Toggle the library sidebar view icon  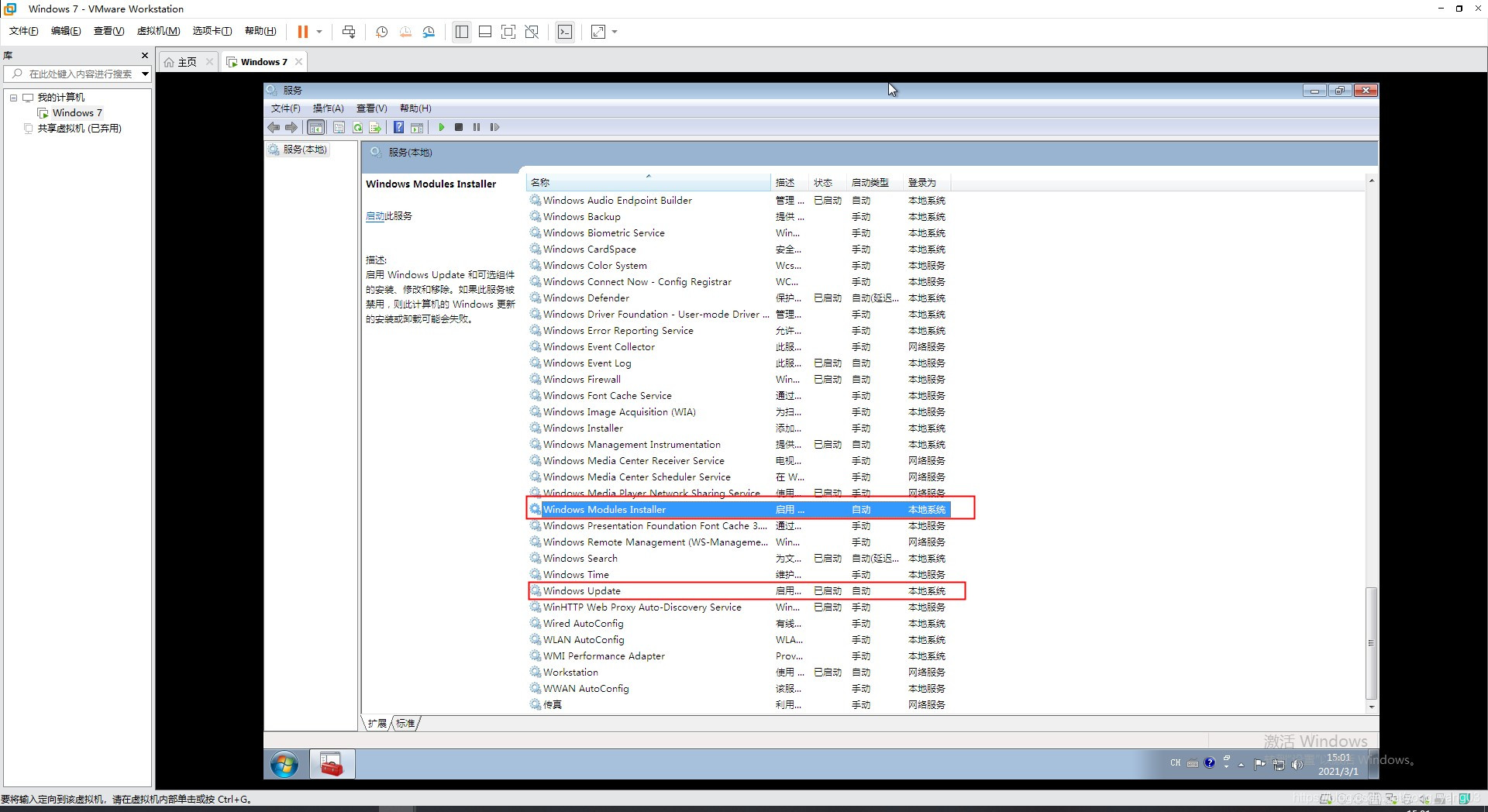pos(462,32)
